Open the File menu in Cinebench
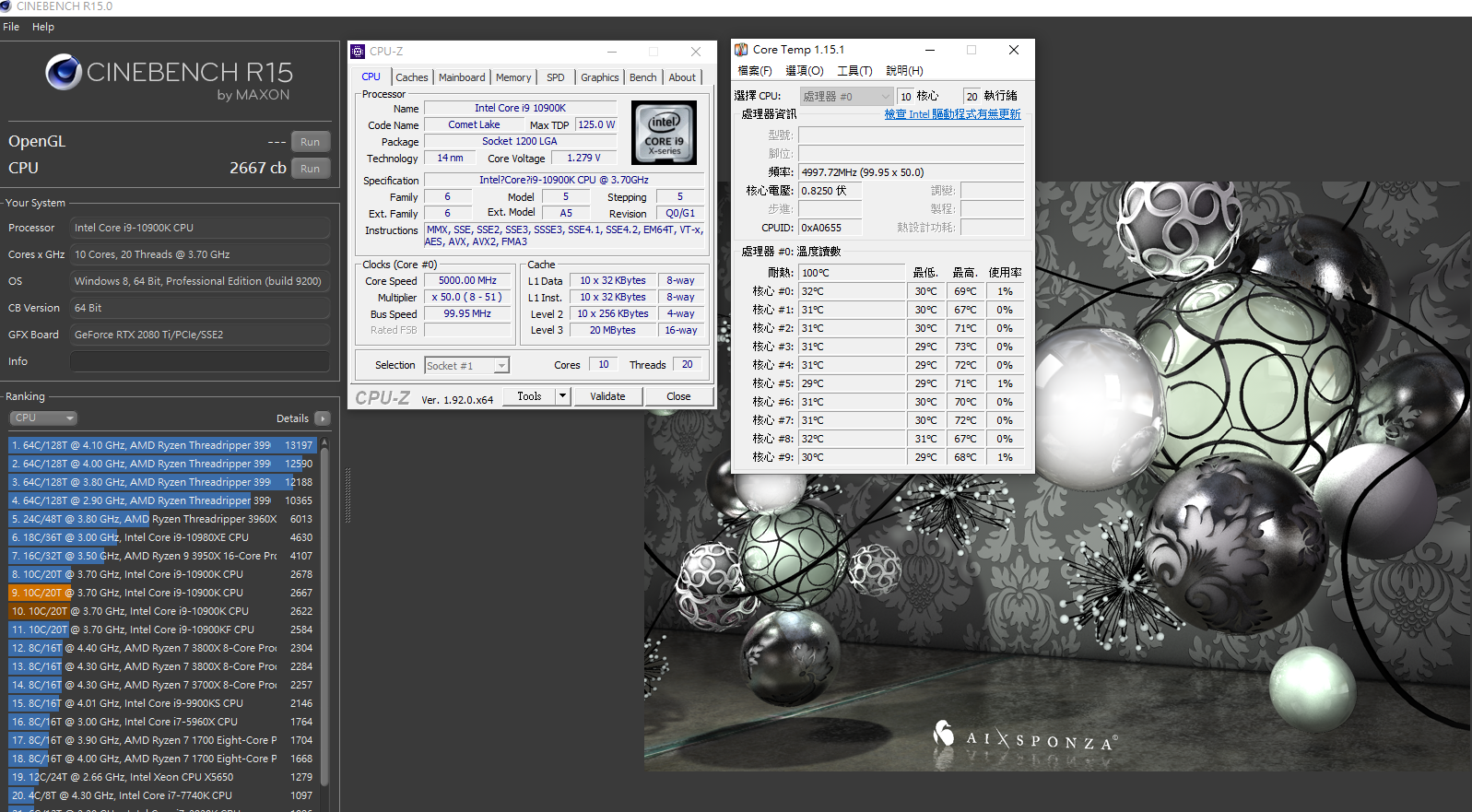 click(11, 27)
